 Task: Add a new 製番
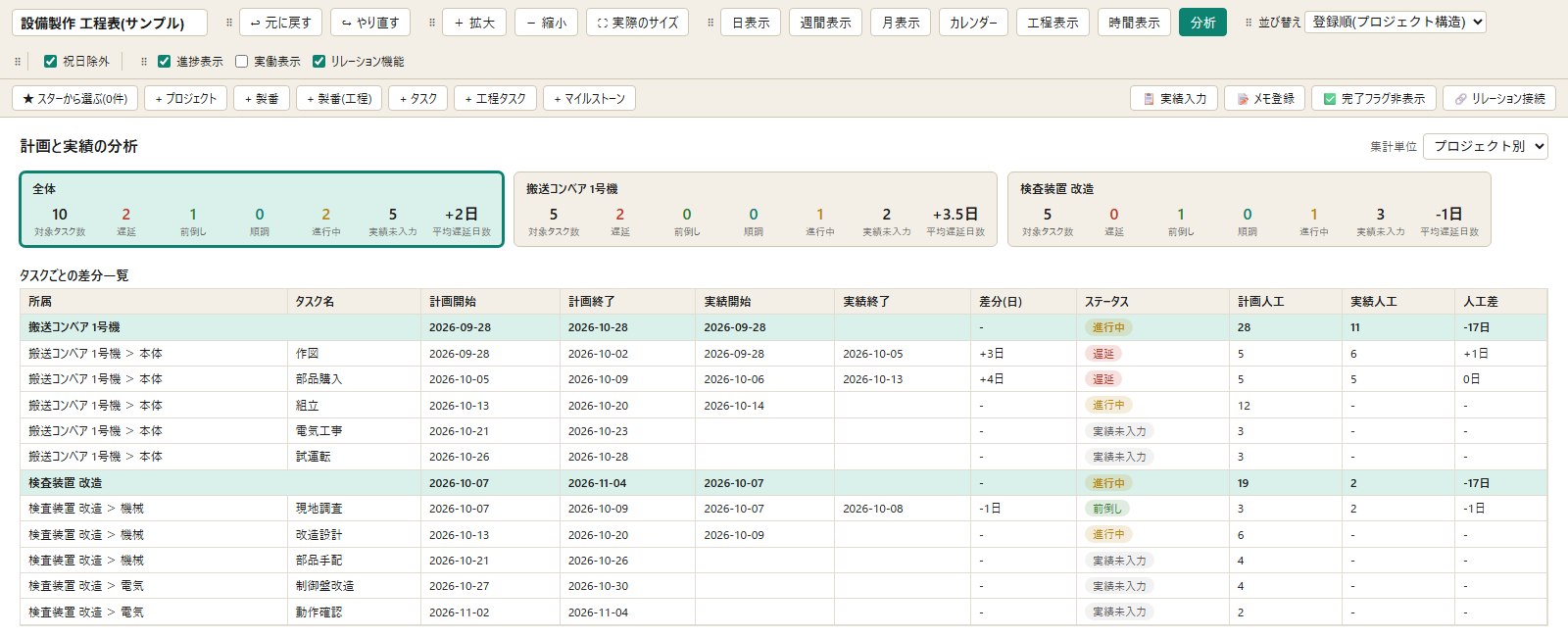262,98
